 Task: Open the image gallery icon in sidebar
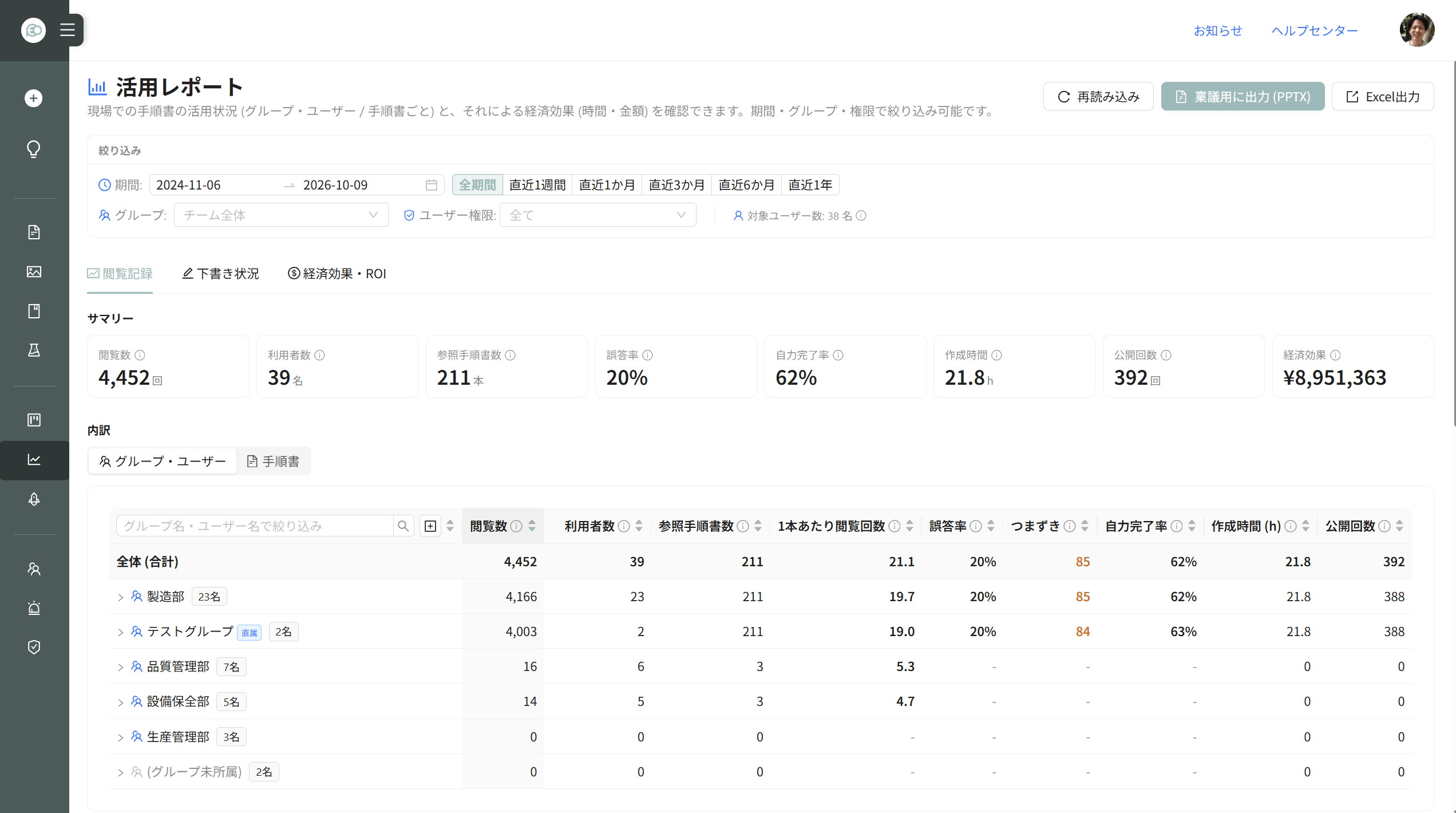[34, 271]
